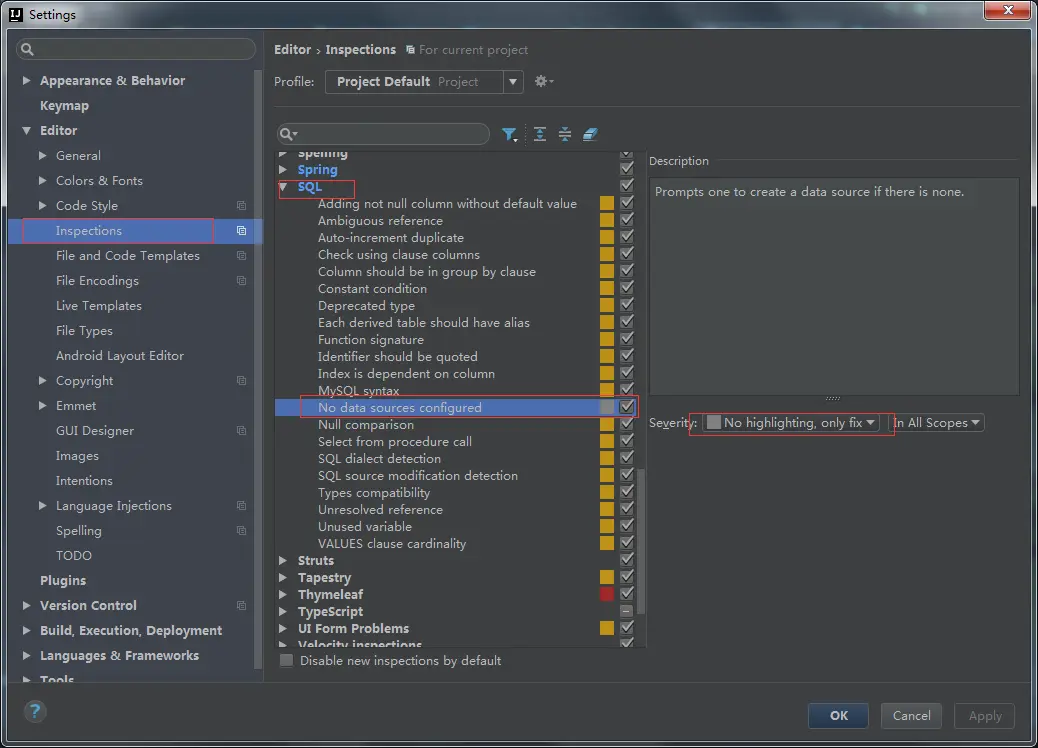Click gray swatch for No data sources configured
The width and height of the screenshot is (1038, 748).
click(607, 407)
